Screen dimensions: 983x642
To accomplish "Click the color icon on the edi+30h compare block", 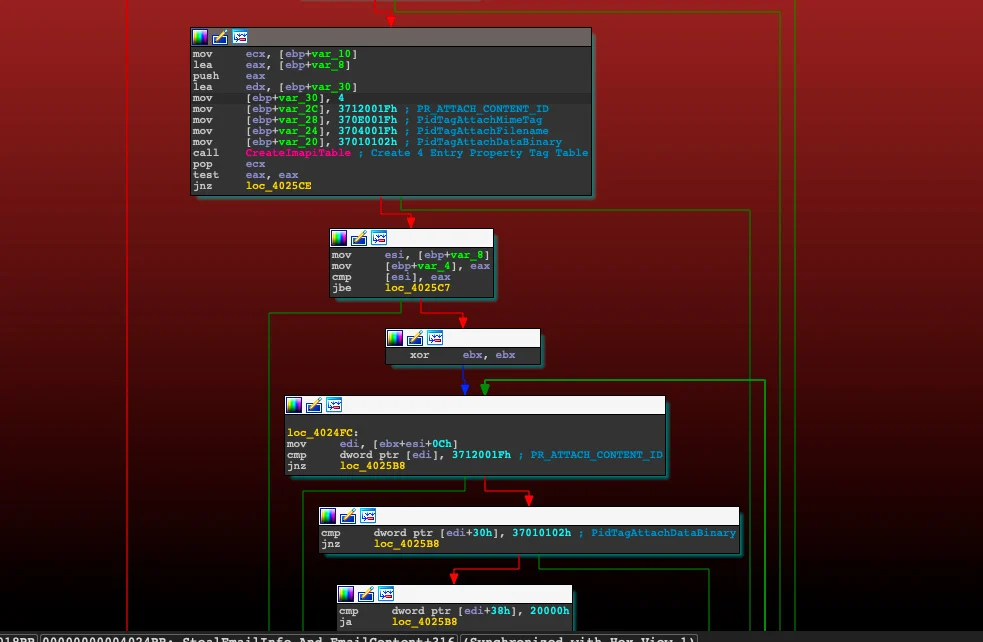I will point(328,516).
